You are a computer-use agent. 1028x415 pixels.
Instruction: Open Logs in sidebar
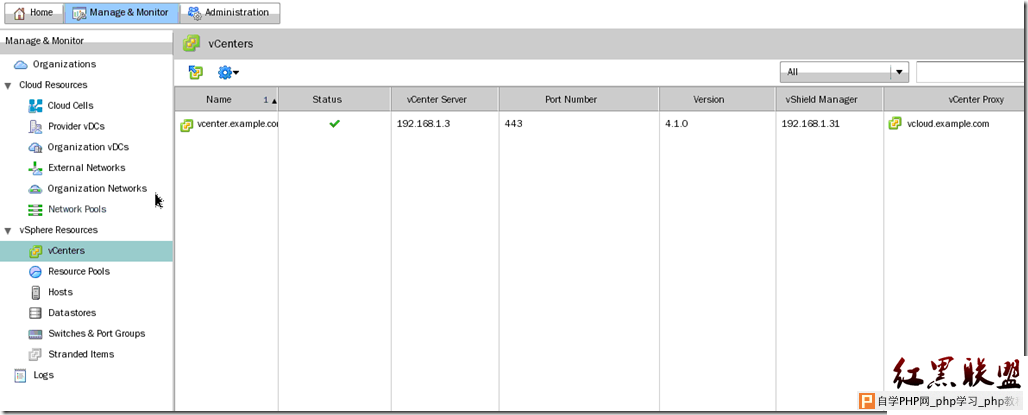pyautogui.click(x=44, y=376)
